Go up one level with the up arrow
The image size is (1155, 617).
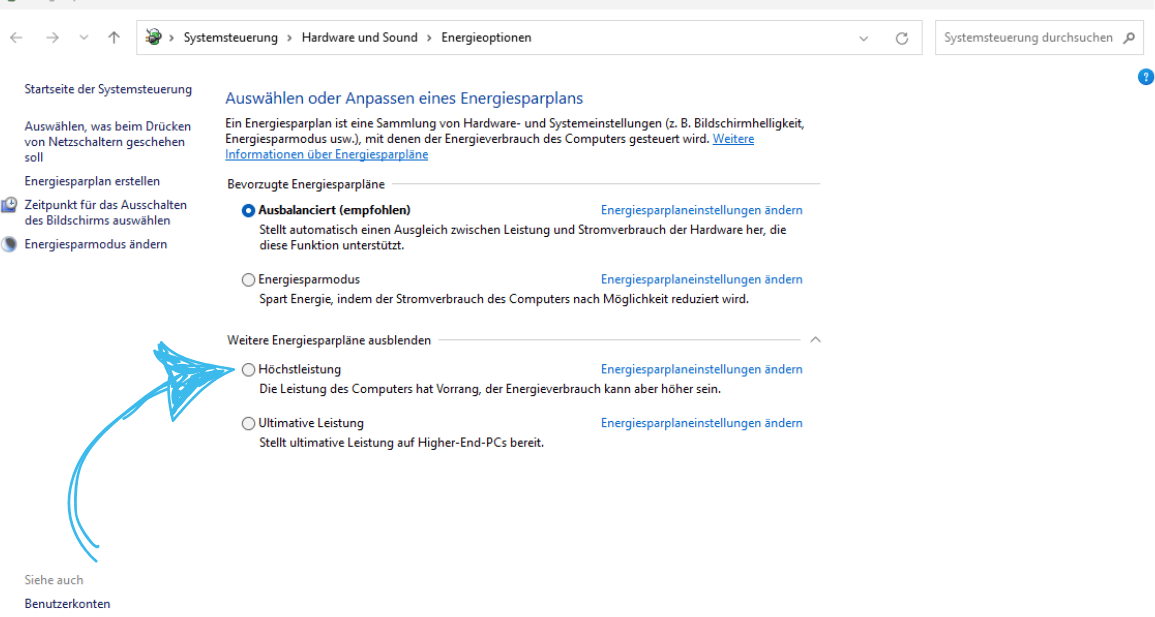pyautogui.click(x=113, y=38)
